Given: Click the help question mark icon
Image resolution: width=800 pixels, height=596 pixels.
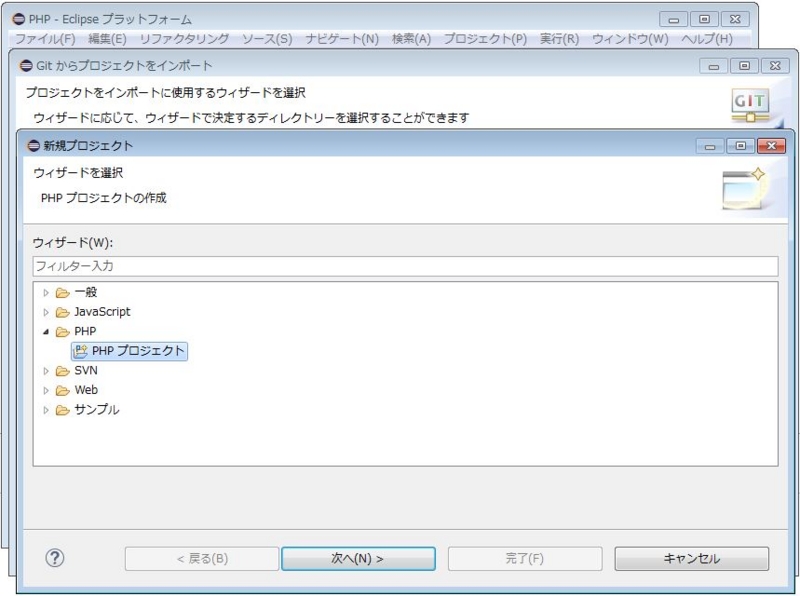Looking at the screenshot, I should 55,558.
